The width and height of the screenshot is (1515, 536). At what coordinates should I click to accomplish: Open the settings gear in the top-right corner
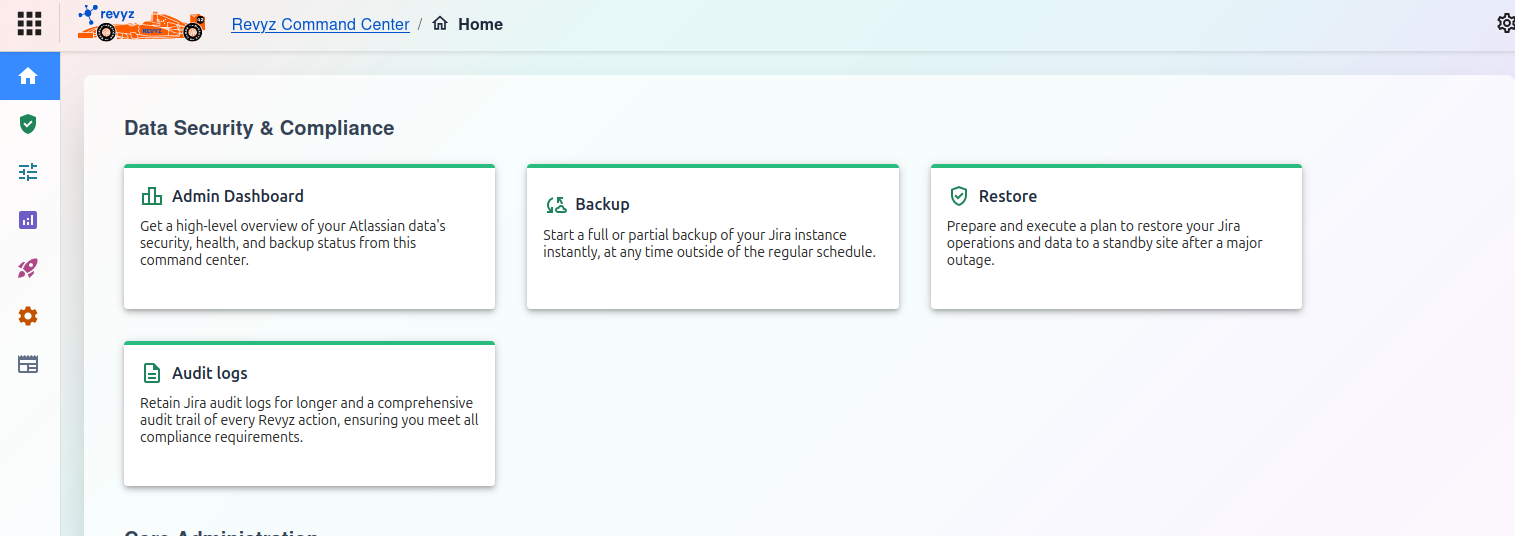(1505, 23)
